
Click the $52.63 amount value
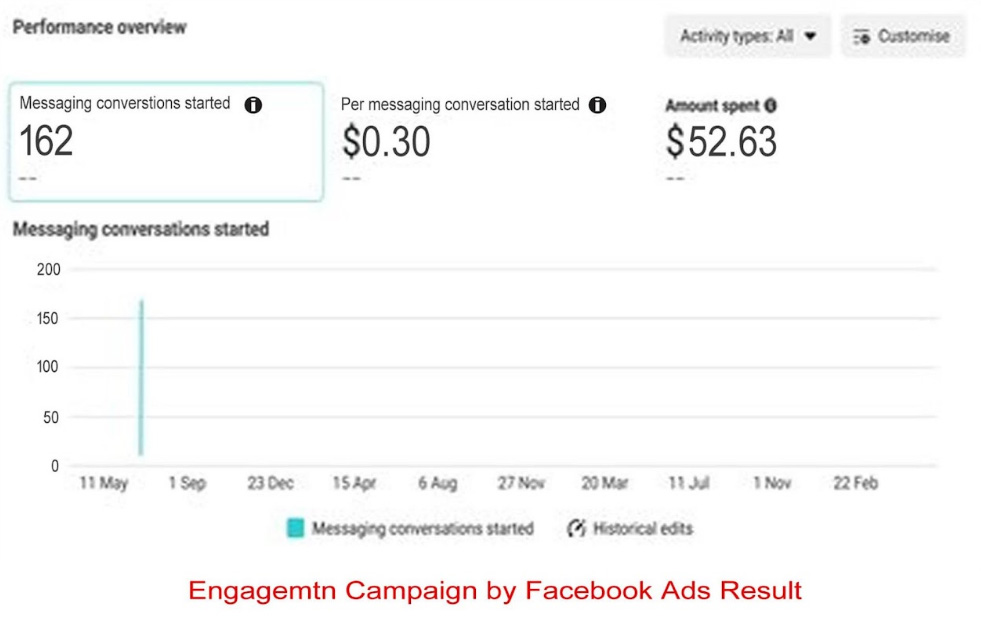tap(721, 143)
